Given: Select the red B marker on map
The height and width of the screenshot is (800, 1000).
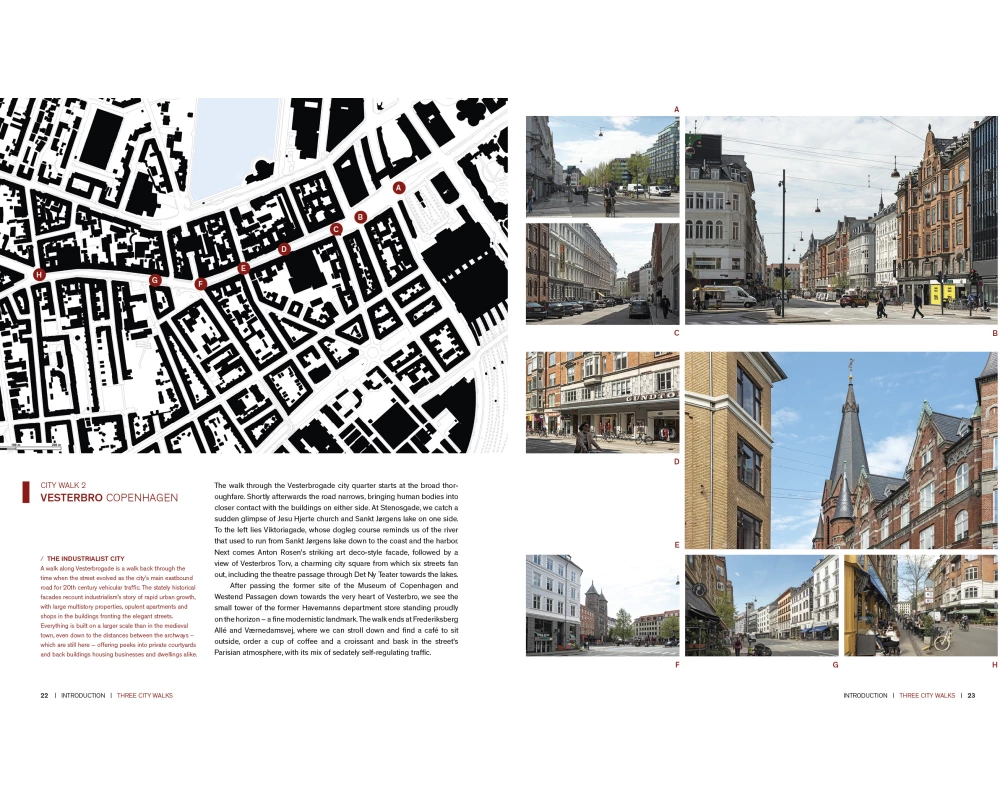Looking at the screenshot, I should pos(361,216).
